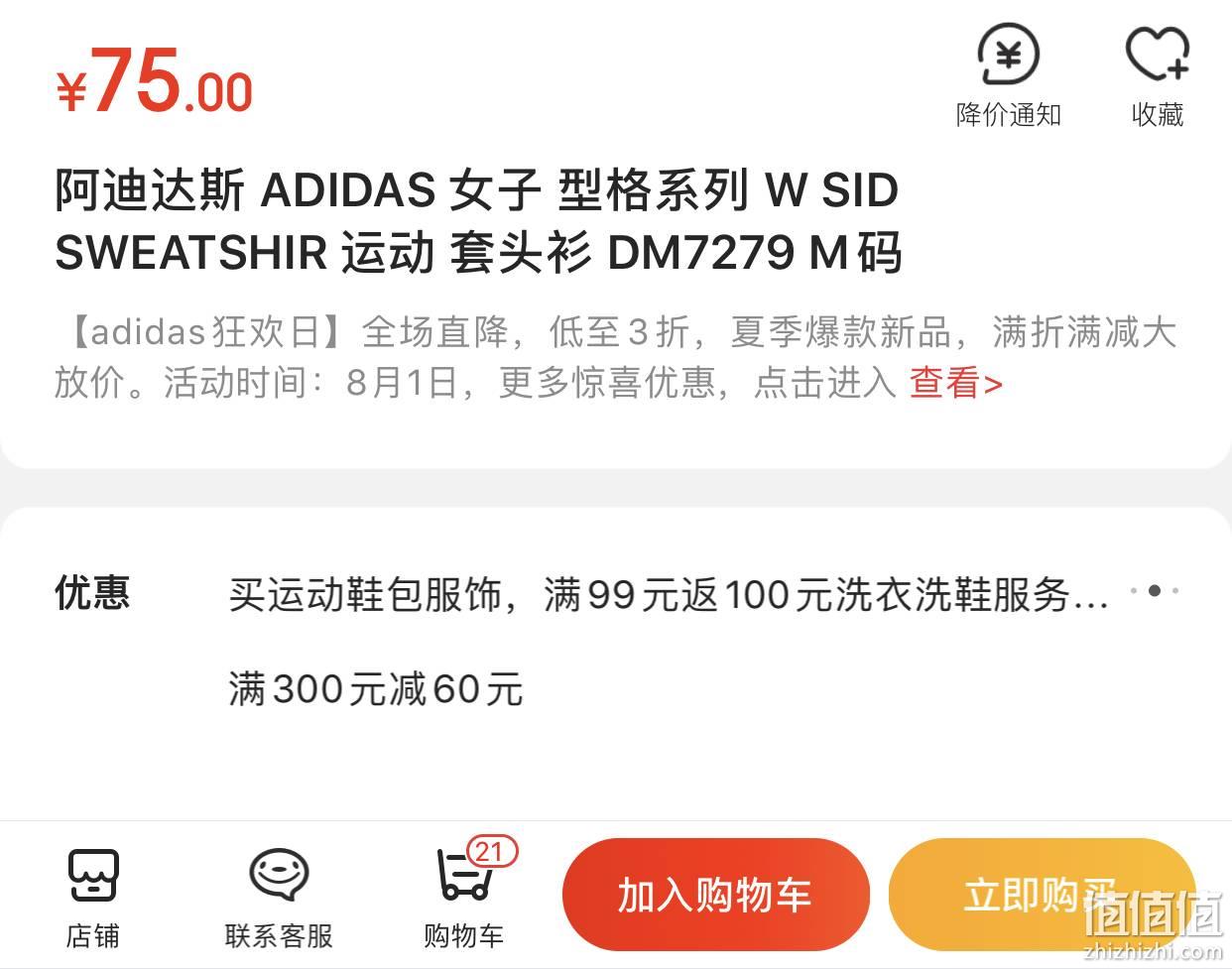
Task: Tap the customer service chat face icon
Action: 278,874
